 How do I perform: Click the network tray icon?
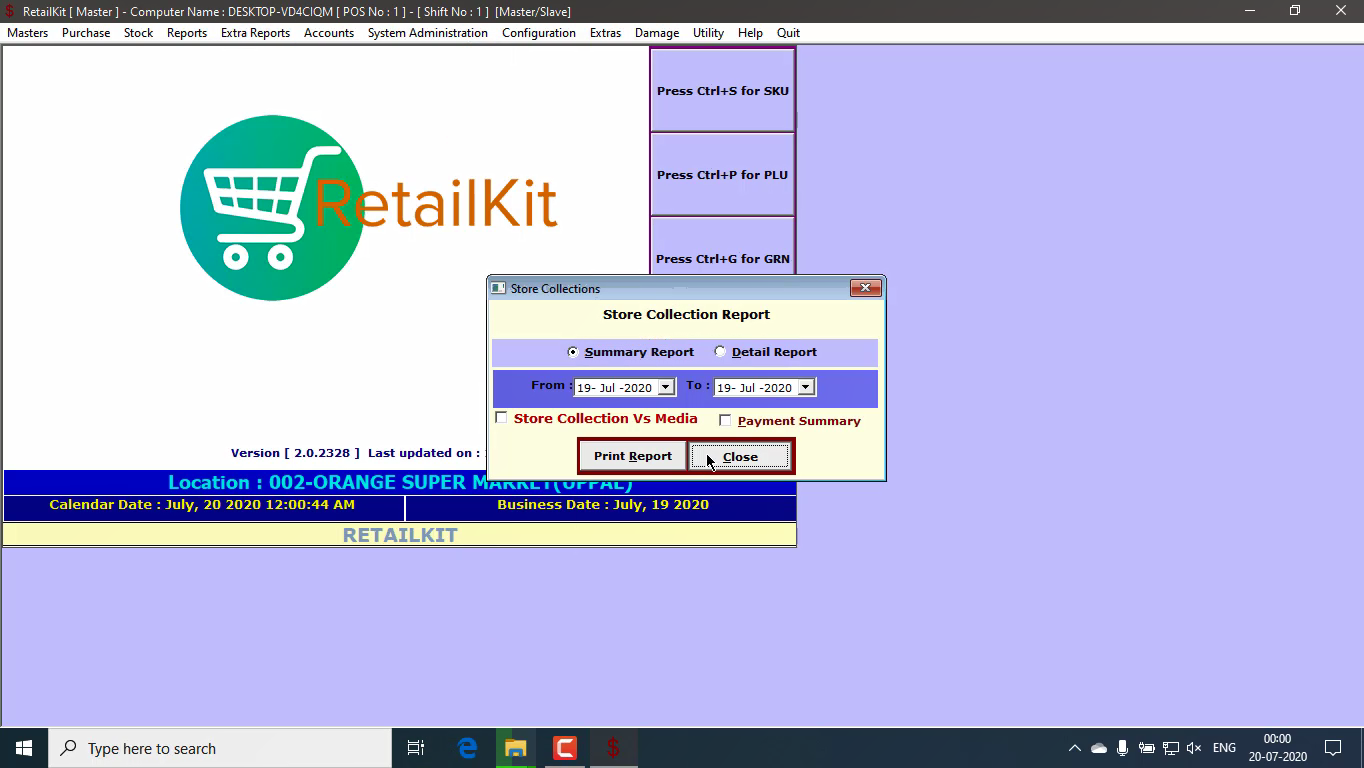[x=1170, y=748]
